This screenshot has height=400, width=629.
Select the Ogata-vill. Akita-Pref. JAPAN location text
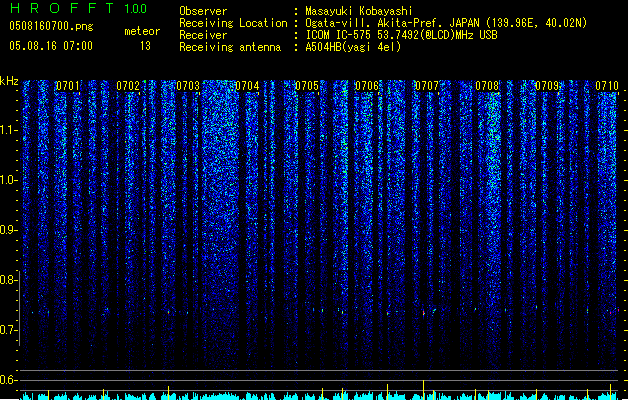point(446,23)
